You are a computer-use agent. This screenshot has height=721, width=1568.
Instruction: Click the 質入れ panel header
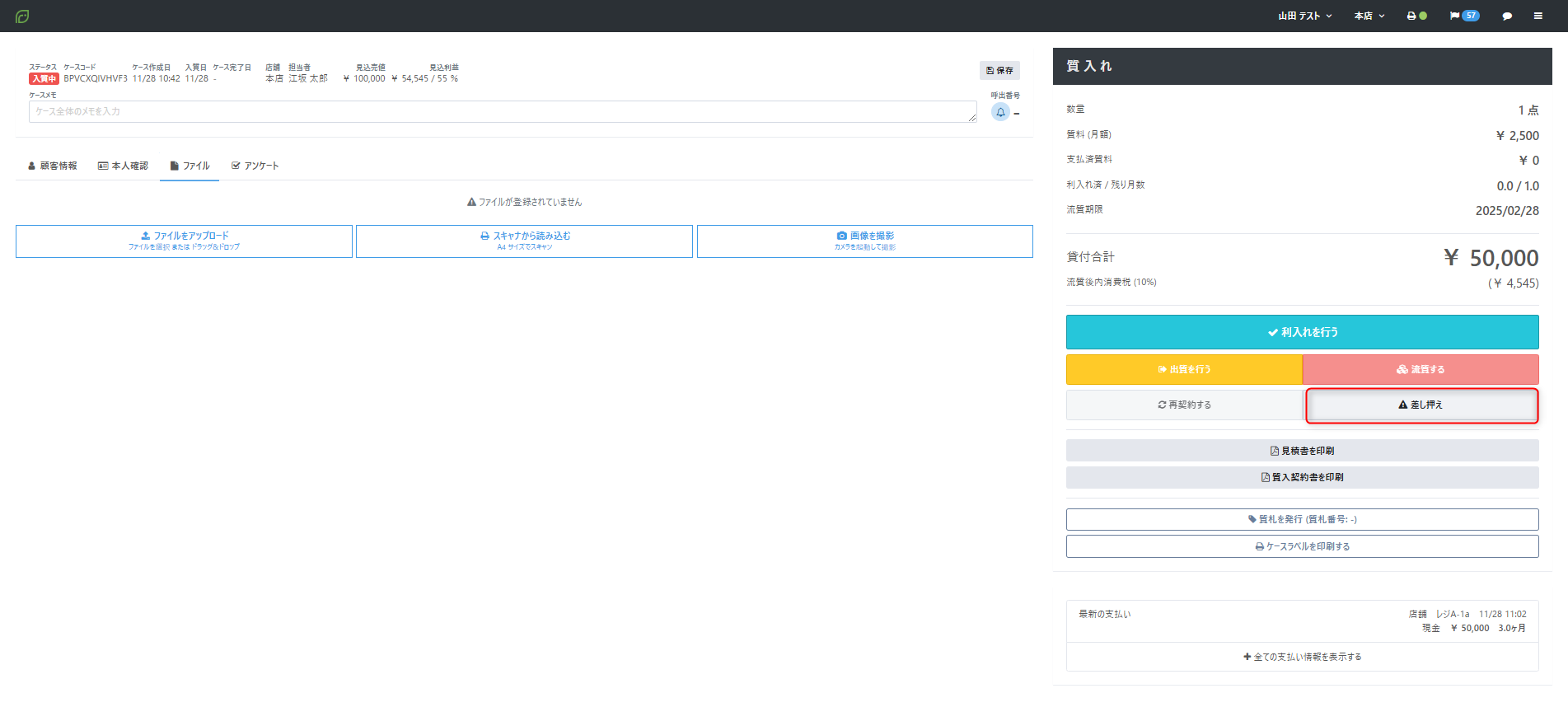[1302, 66]
